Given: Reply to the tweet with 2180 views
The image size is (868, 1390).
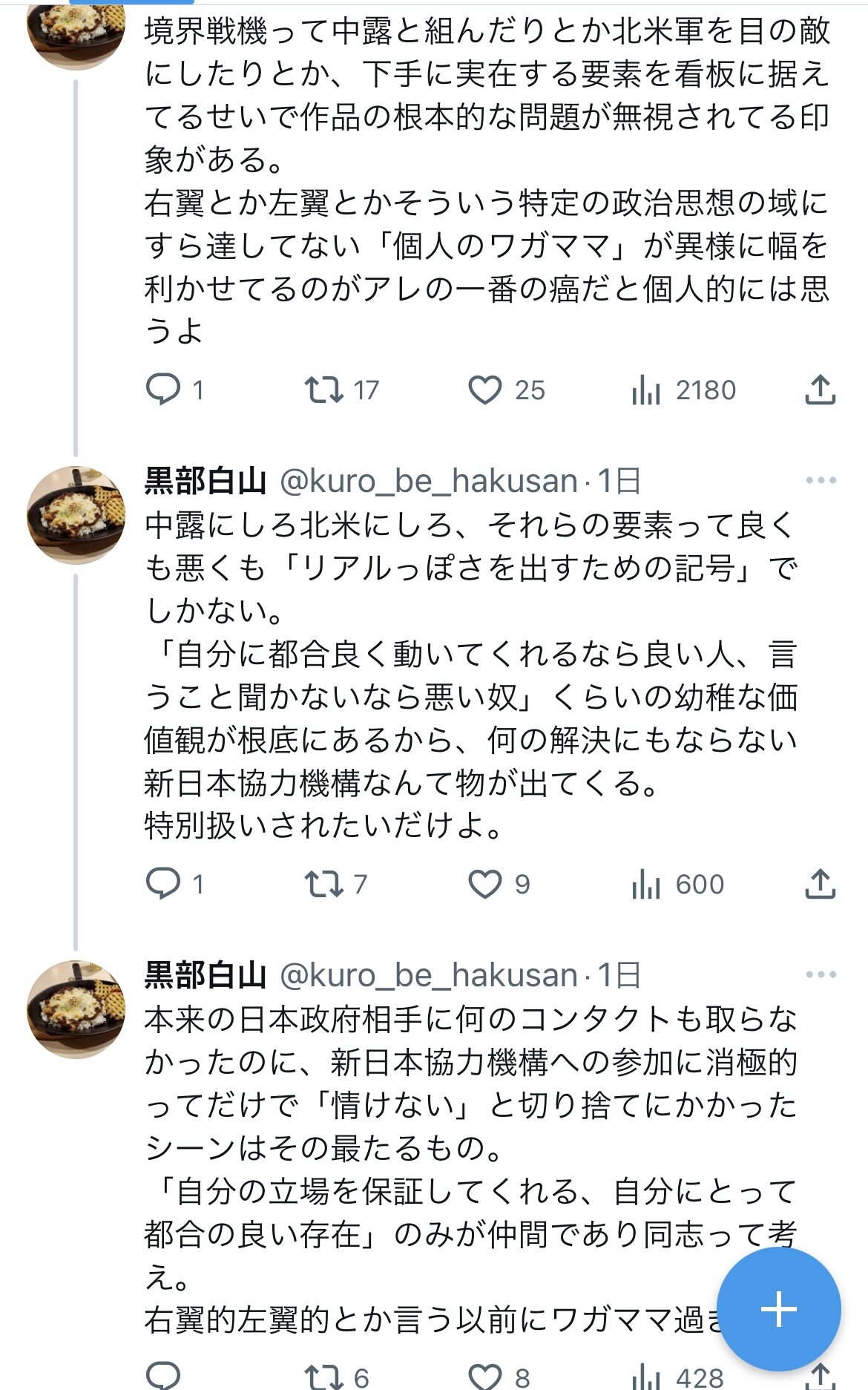Looking at the screenshot, I should click(163, 389).
